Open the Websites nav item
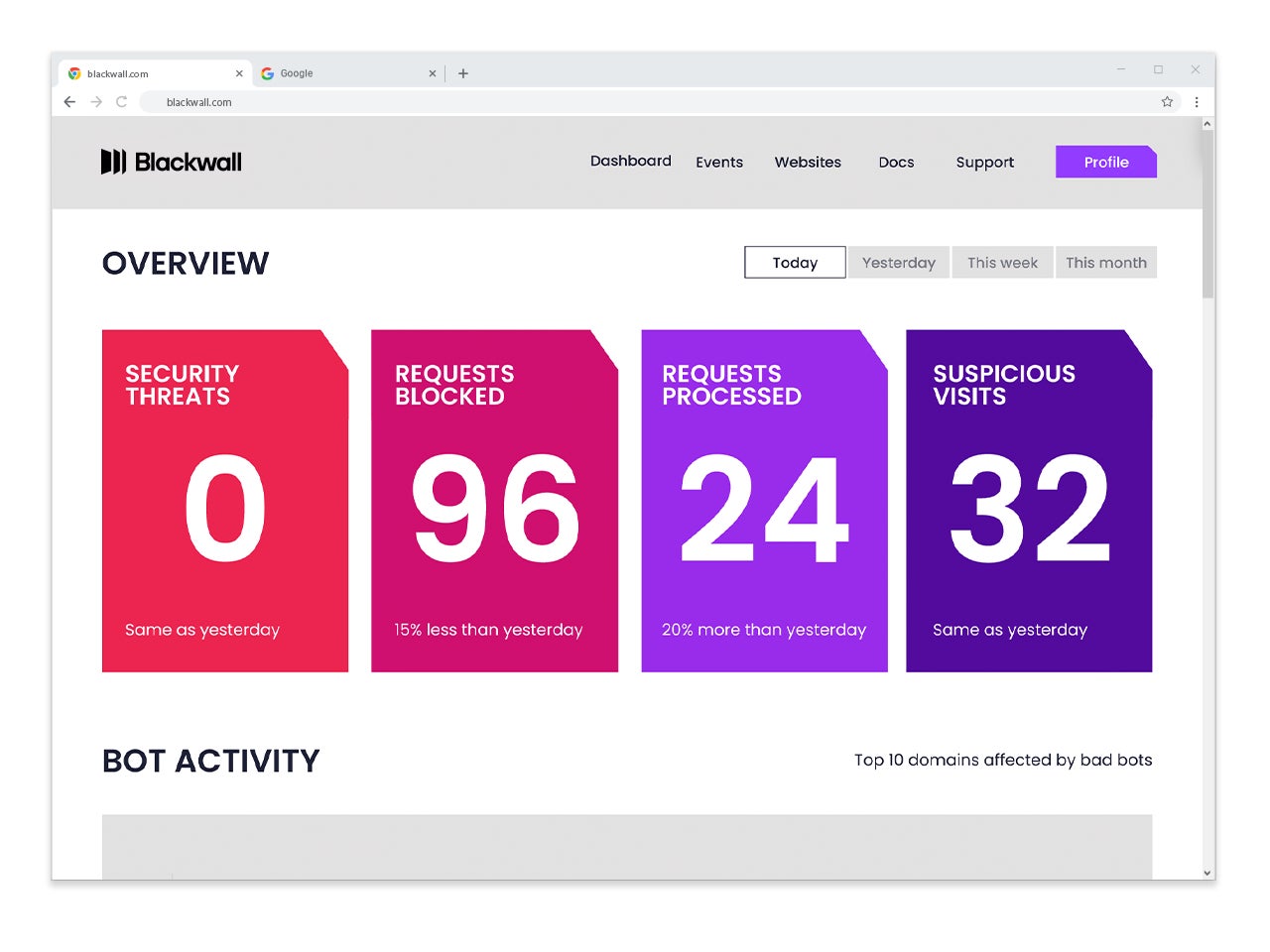The height and width of the screenshot is (952, 1270). coord(808,163)
